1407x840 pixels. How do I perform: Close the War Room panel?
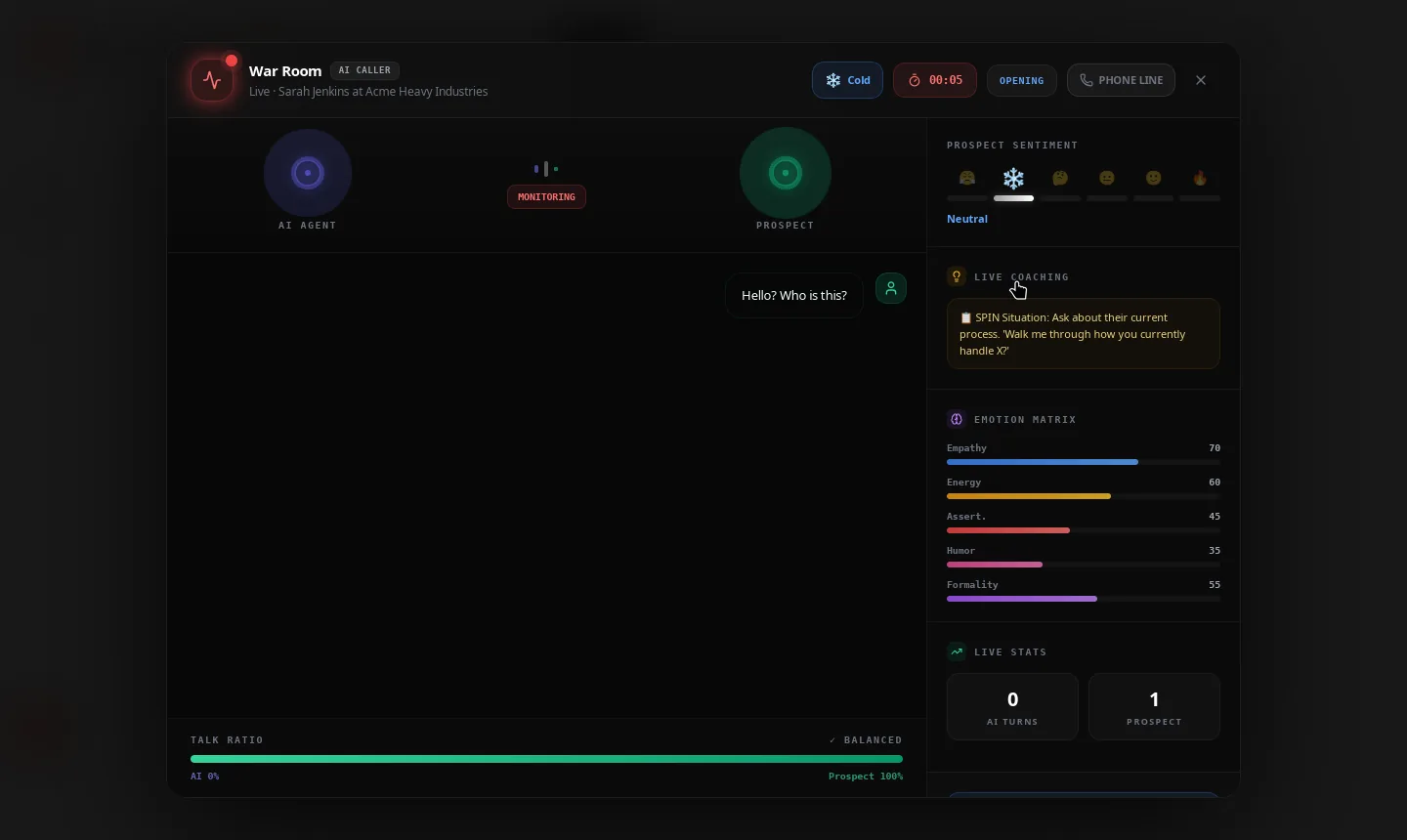tap(1201, 80)
